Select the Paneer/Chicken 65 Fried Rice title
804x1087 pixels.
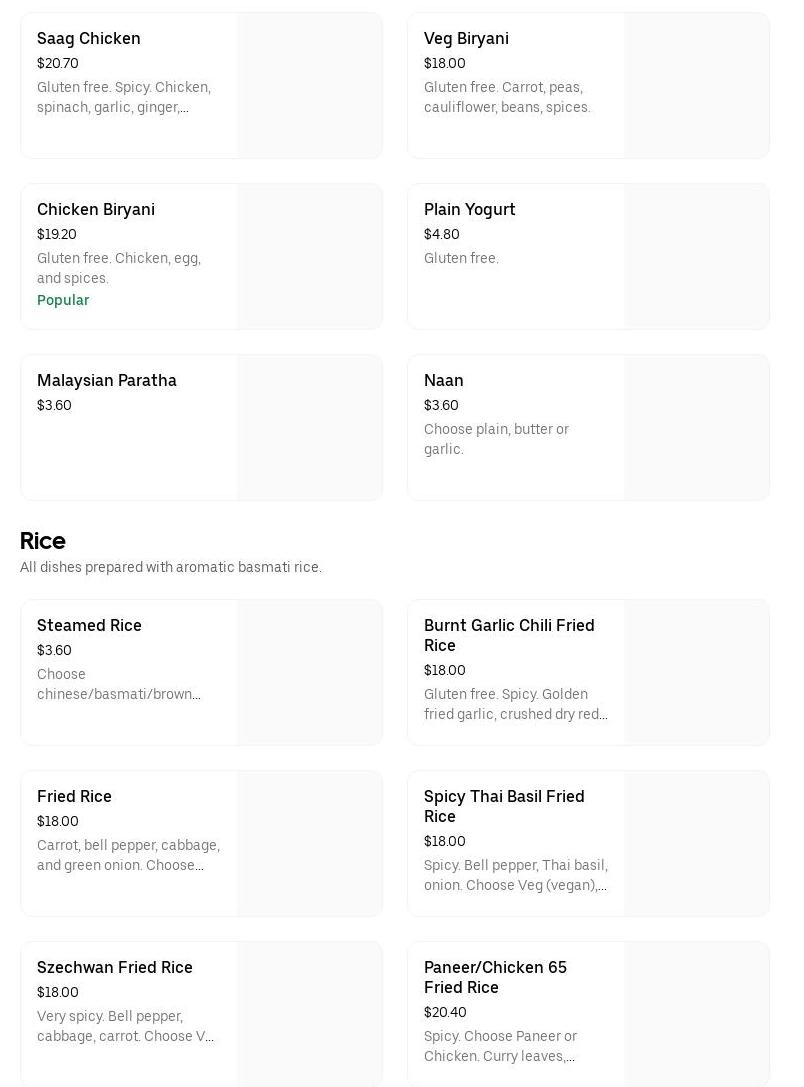(x=495, y=977)
